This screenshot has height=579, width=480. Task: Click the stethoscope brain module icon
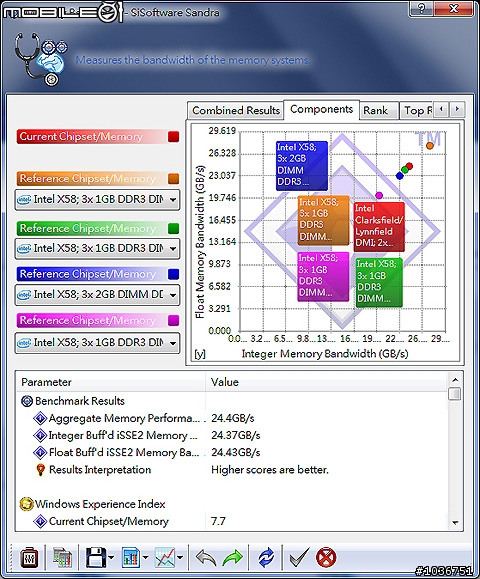40,59
